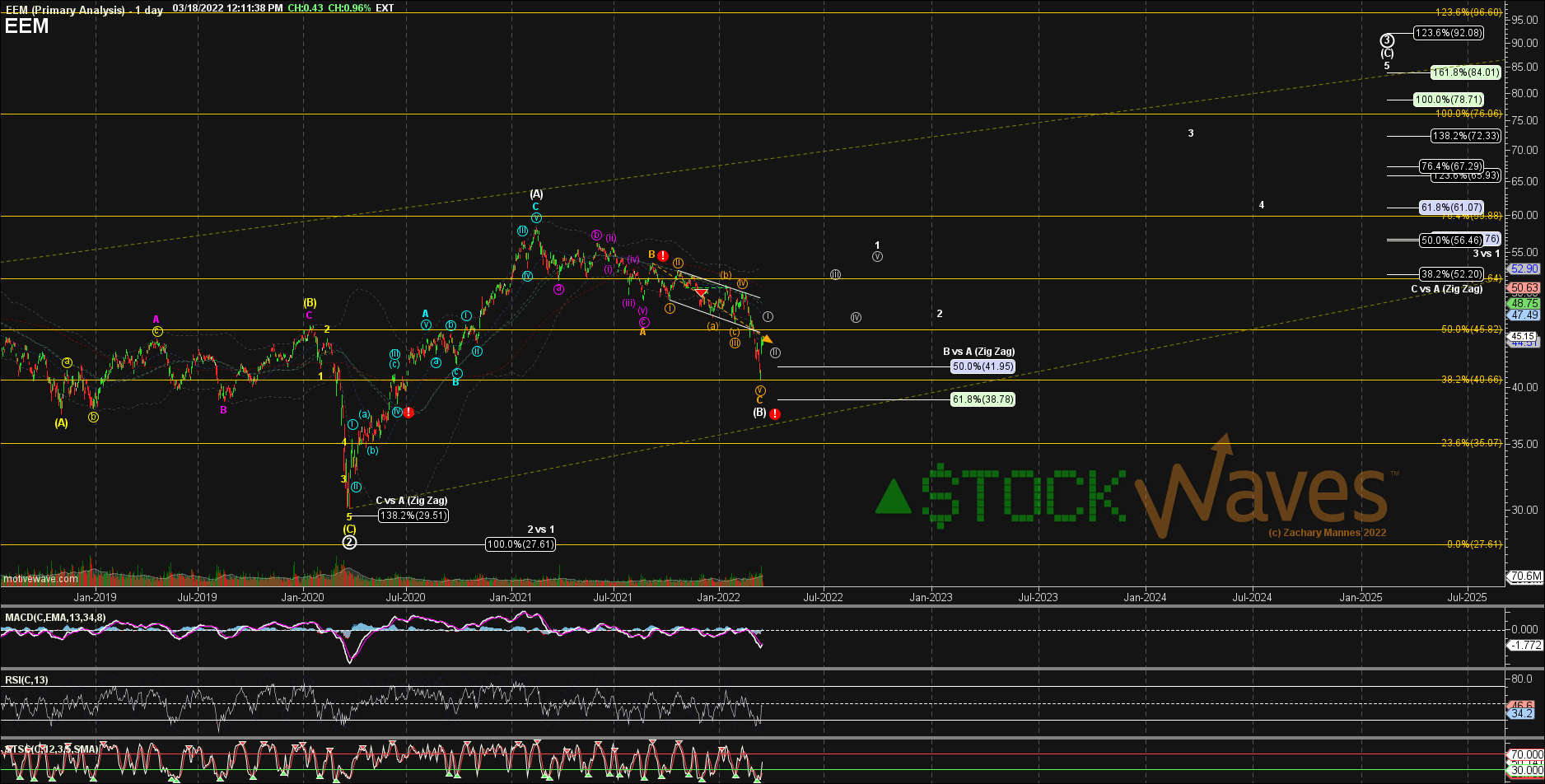Viewport: 1545px width, 784px height.
Task: Select the projected white wave 3 label
Action: point(1191,133)
